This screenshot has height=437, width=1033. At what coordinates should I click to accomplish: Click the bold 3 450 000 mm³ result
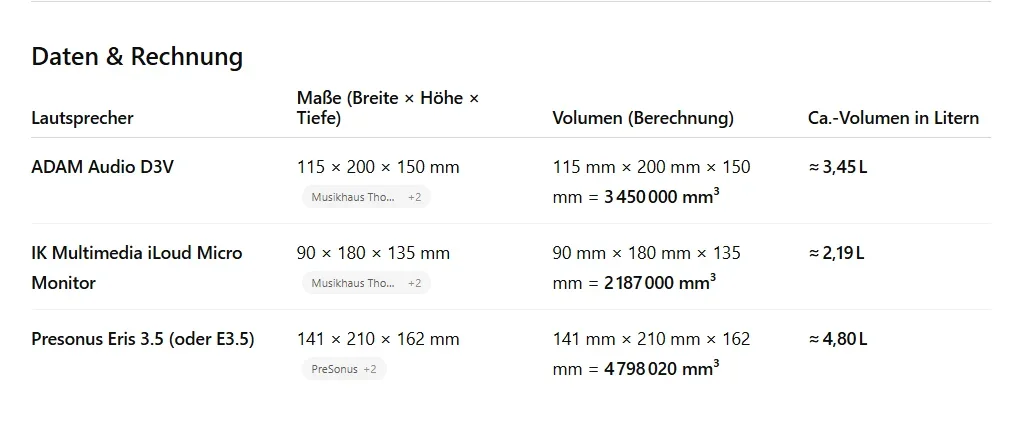(661, 197)
